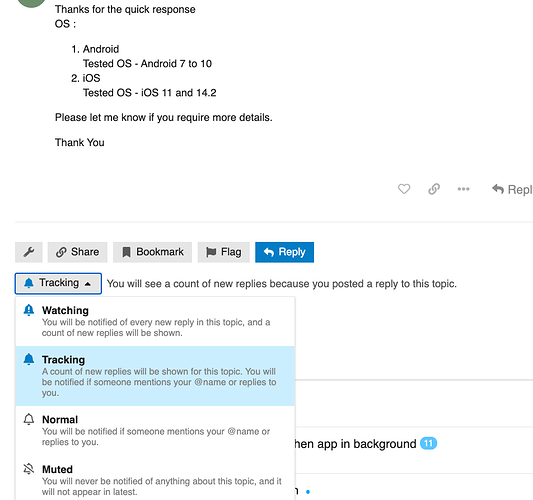
Task: Open suggested topic about app in background
Action: click(x=356, y=444)
